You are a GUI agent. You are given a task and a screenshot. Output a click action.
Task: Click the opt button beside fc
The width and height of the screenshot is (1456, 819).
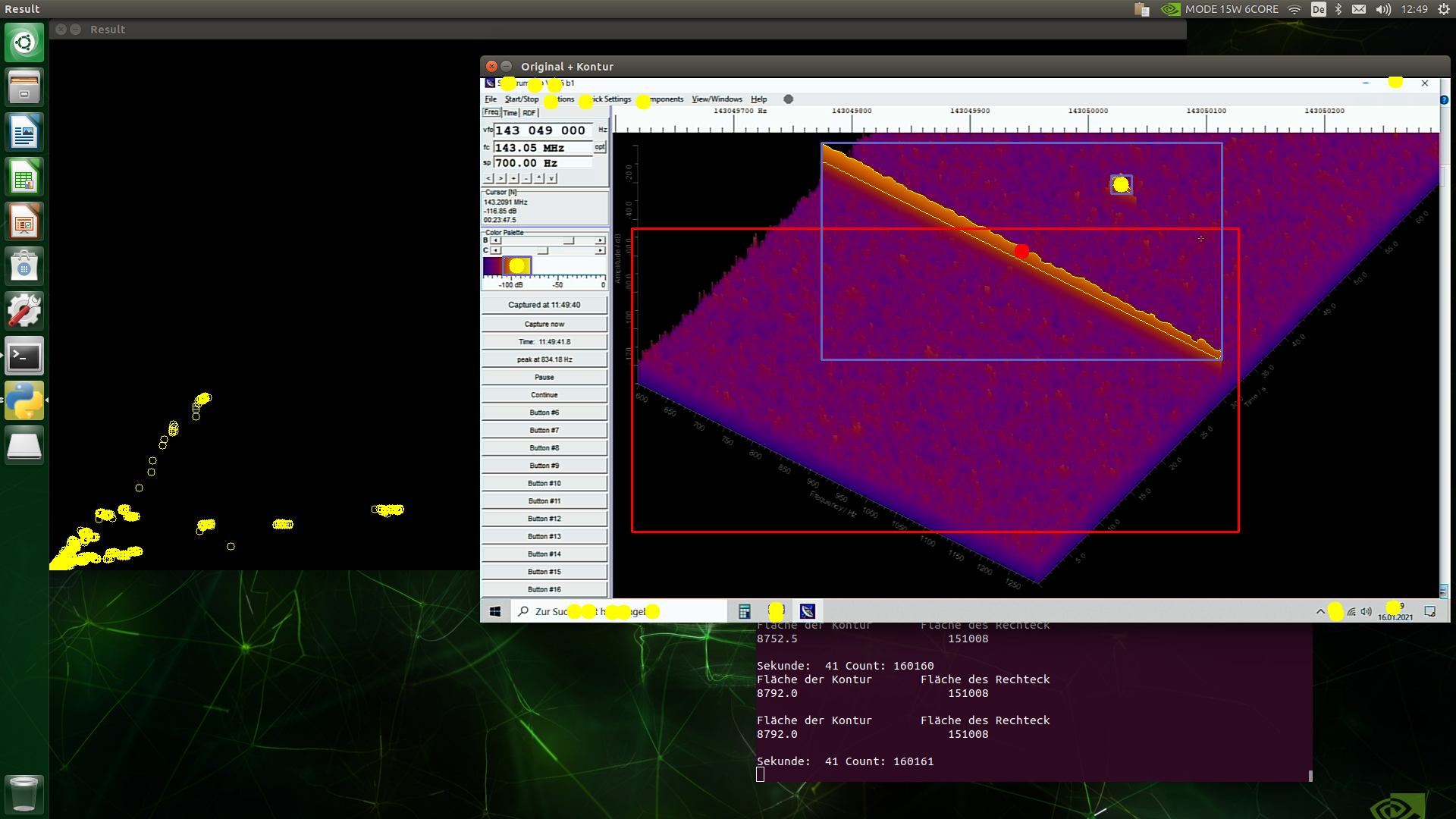600,147
